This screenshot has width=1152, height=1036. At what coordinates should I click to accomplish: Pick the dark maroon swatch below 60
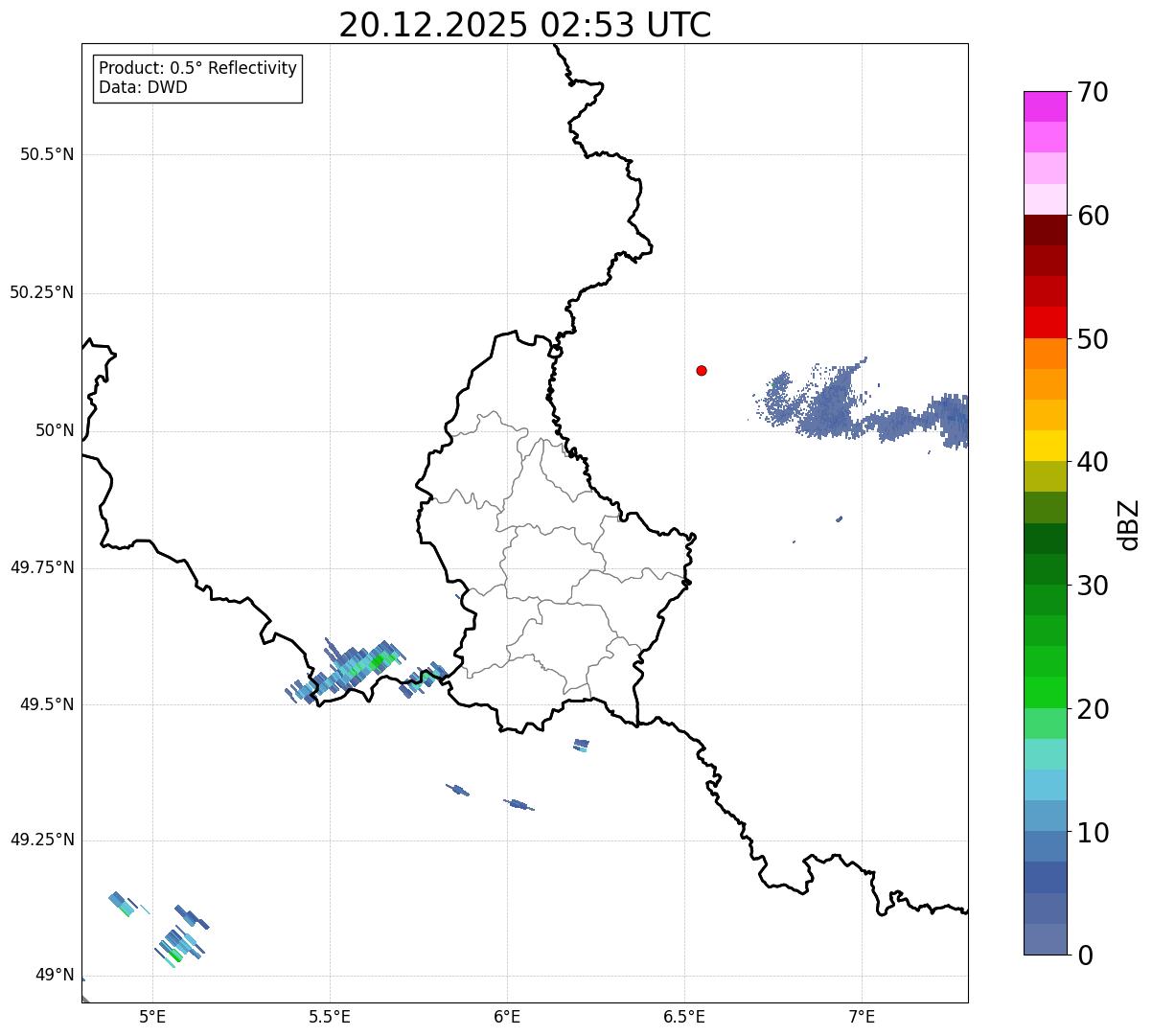click(x=1045, y=230)
